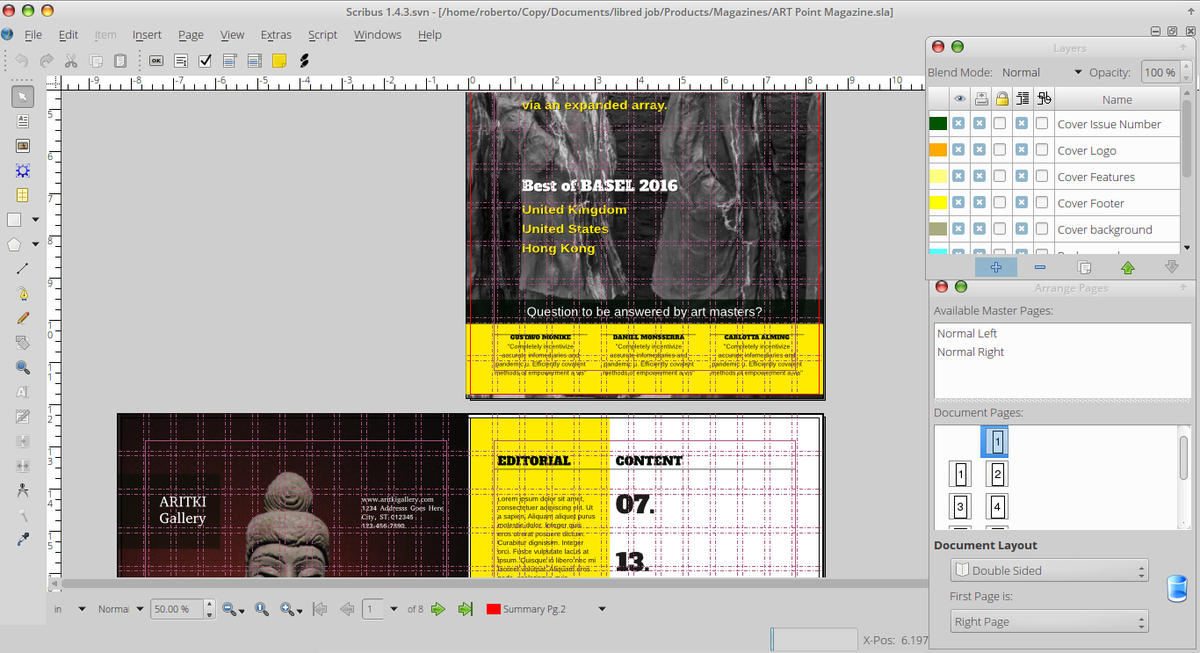This screenshot has height=653, width=1200.
Task: Open the Summary Pg.2 layer dropdown
Action: (x=546, y=609)
